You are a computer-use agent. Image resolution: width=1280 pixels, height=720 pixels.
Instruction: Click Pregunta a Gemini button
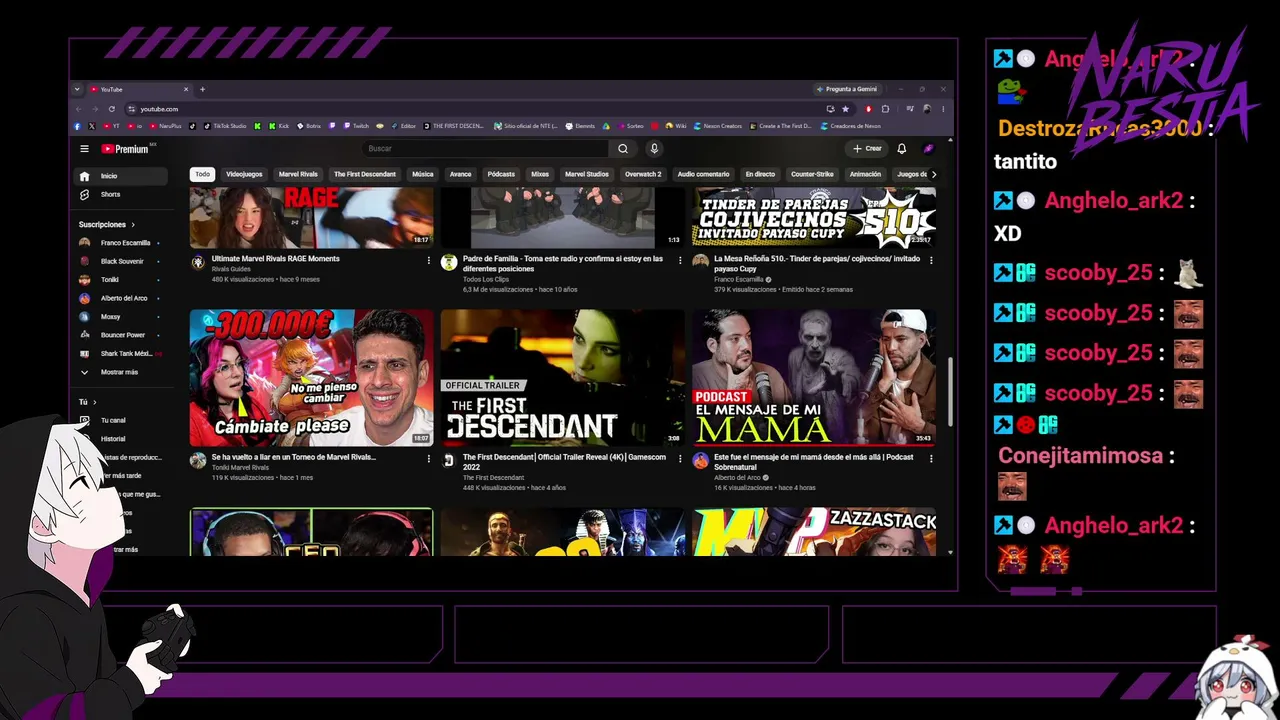point(846,89)
